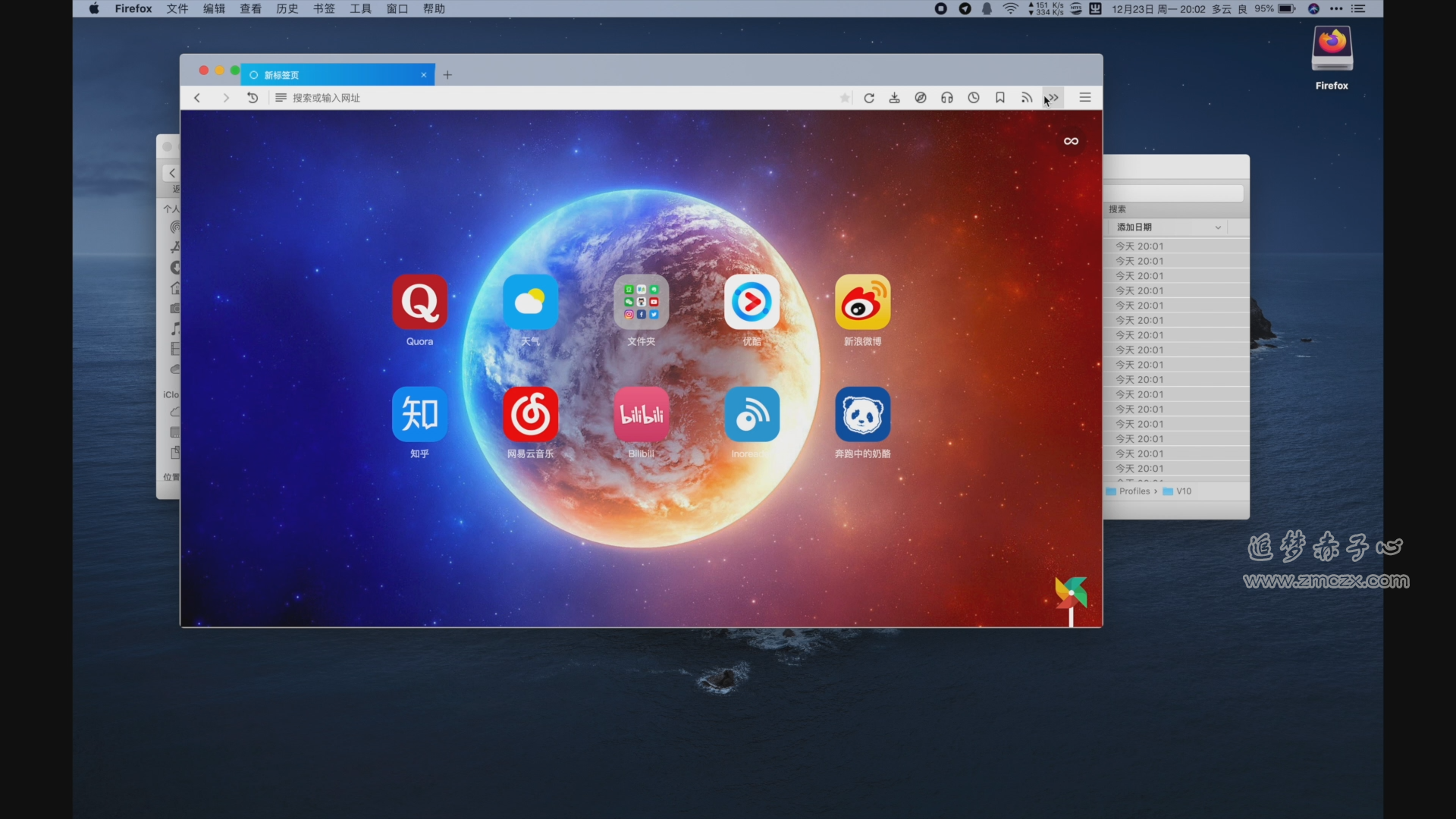1456x819 pixels.
Task: Open the 知乎 Zhihu tile
Action: coord(419,414)
